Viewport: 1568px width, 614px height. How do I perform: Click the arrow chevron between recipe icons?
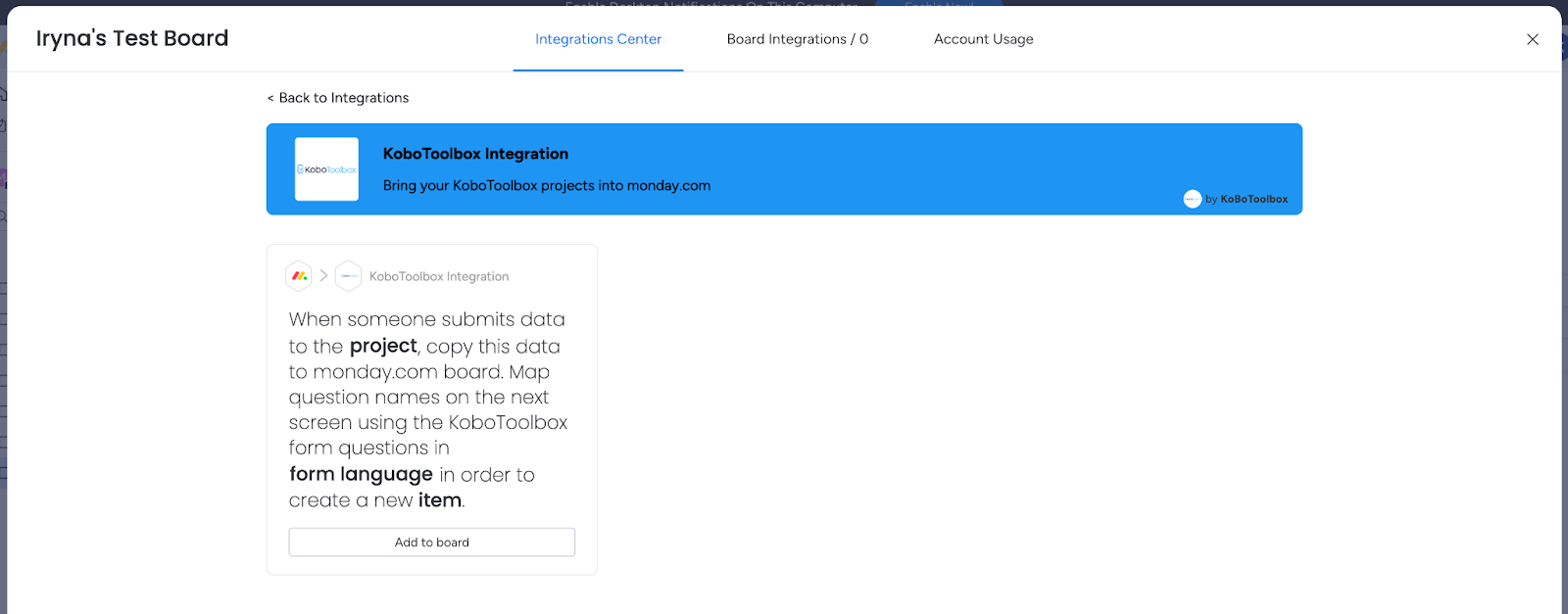pyautogui.click(x=323, y=276)
